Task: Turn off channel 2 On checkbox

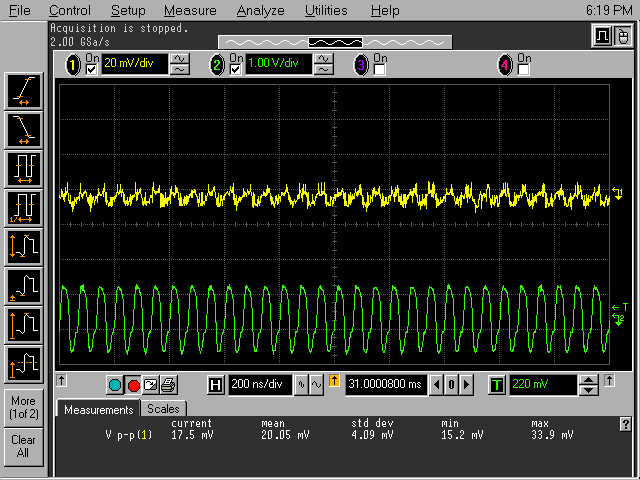Action: [236, 70]
